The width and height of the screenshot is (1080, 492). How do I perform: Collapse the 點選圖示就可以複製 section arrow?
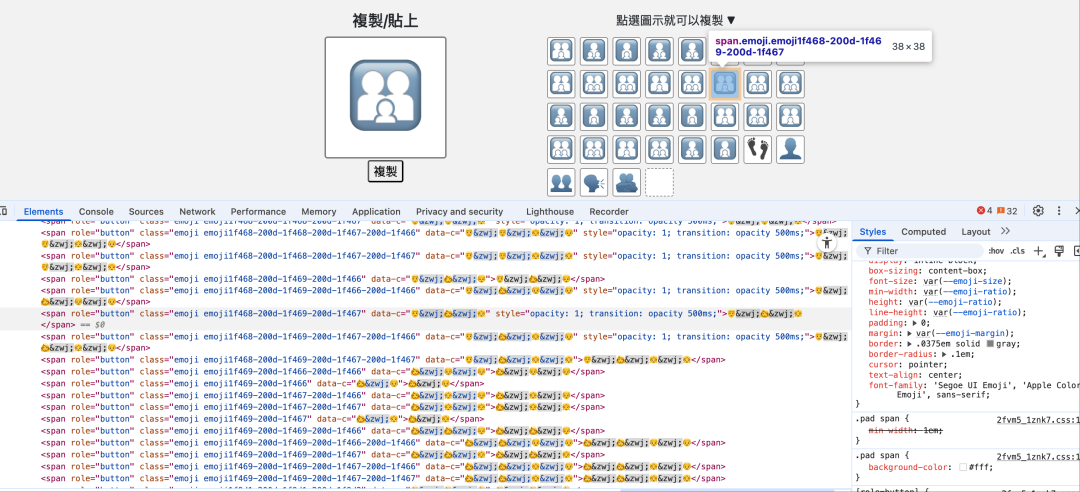point(731,21)
